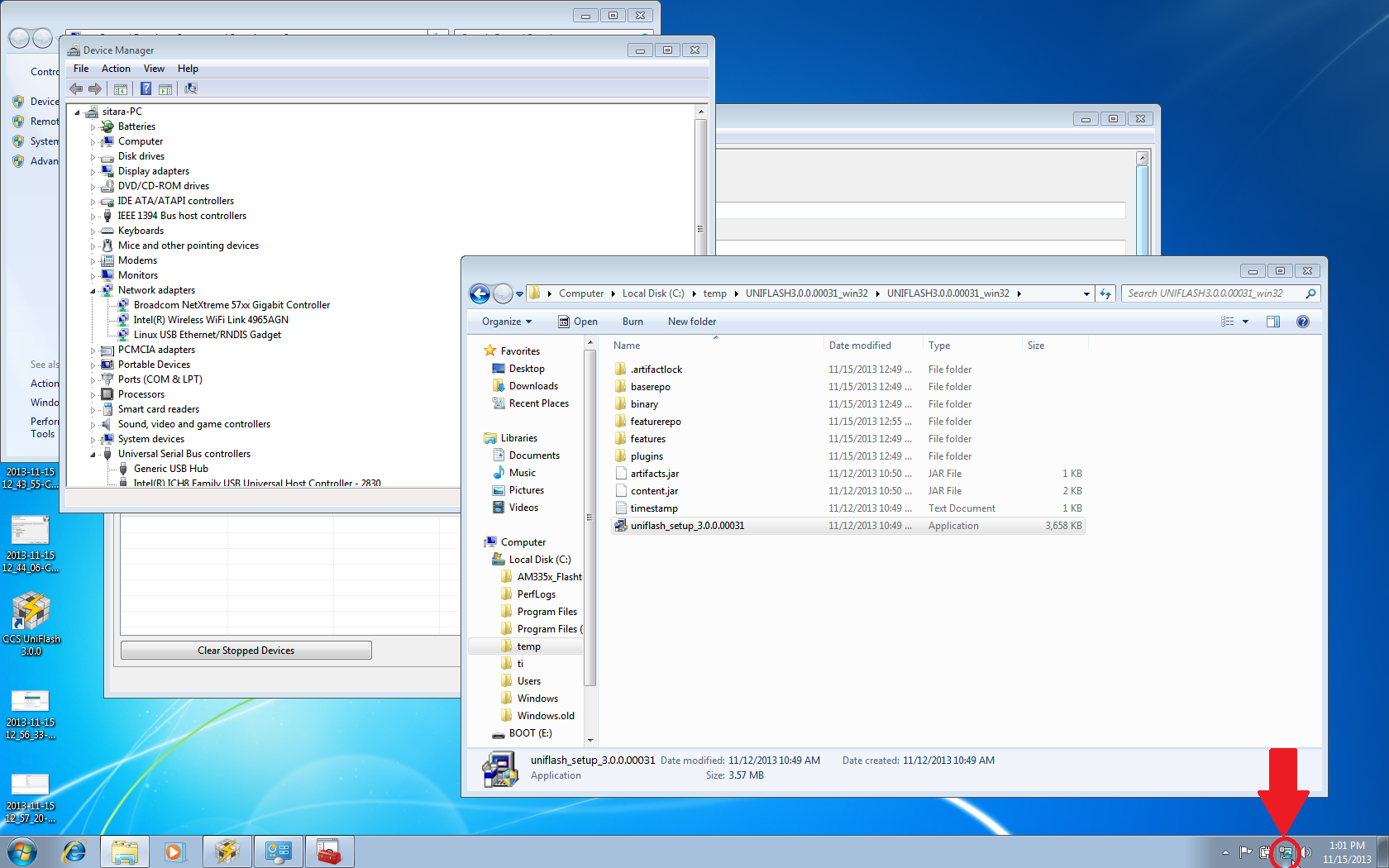Click the Explorer search input field
Image resolution: width=1389 pixels, height=868 pixels.
click(1211, 293)
